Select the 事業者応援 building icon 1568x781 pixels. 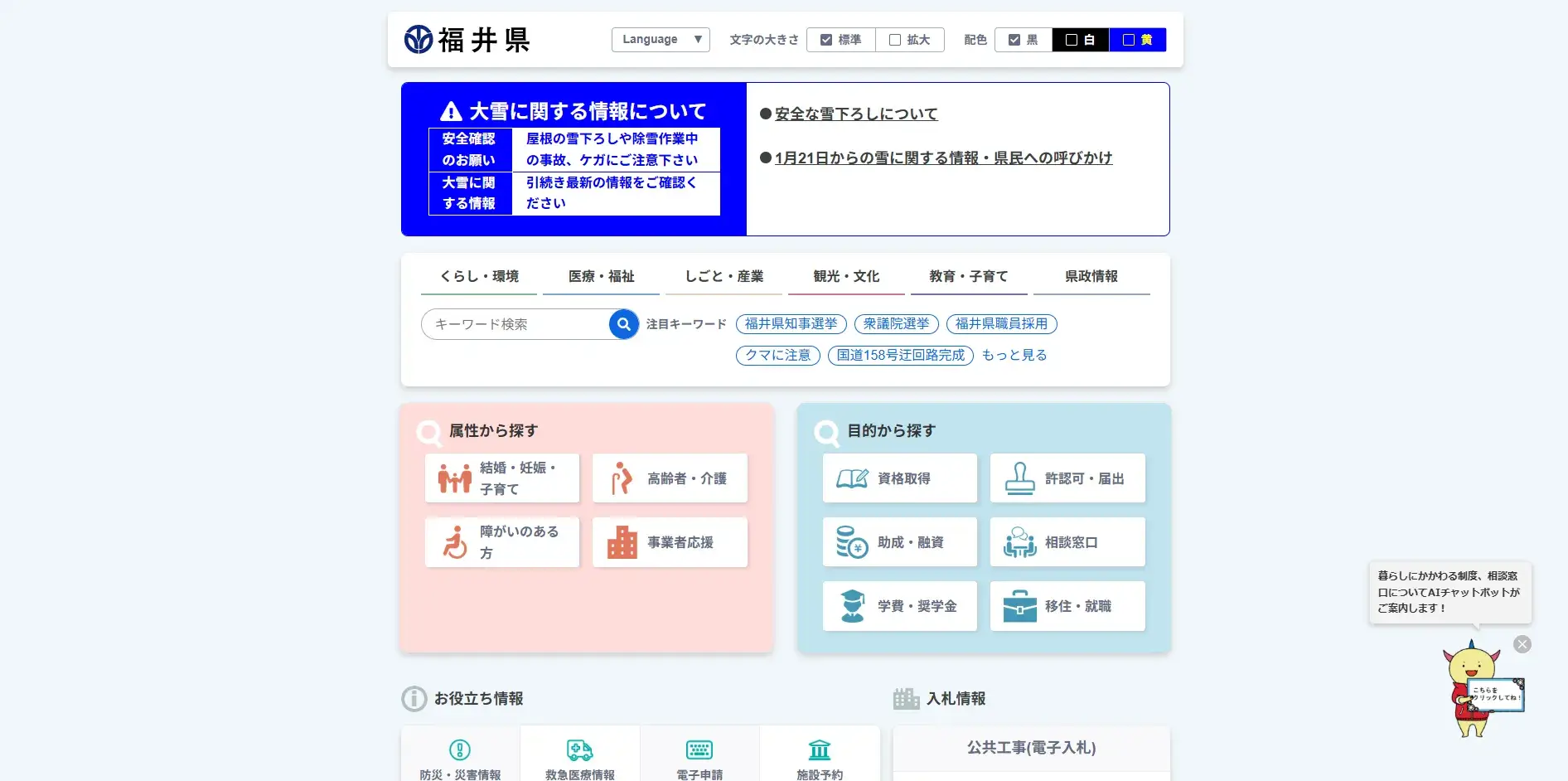point(622,542)
